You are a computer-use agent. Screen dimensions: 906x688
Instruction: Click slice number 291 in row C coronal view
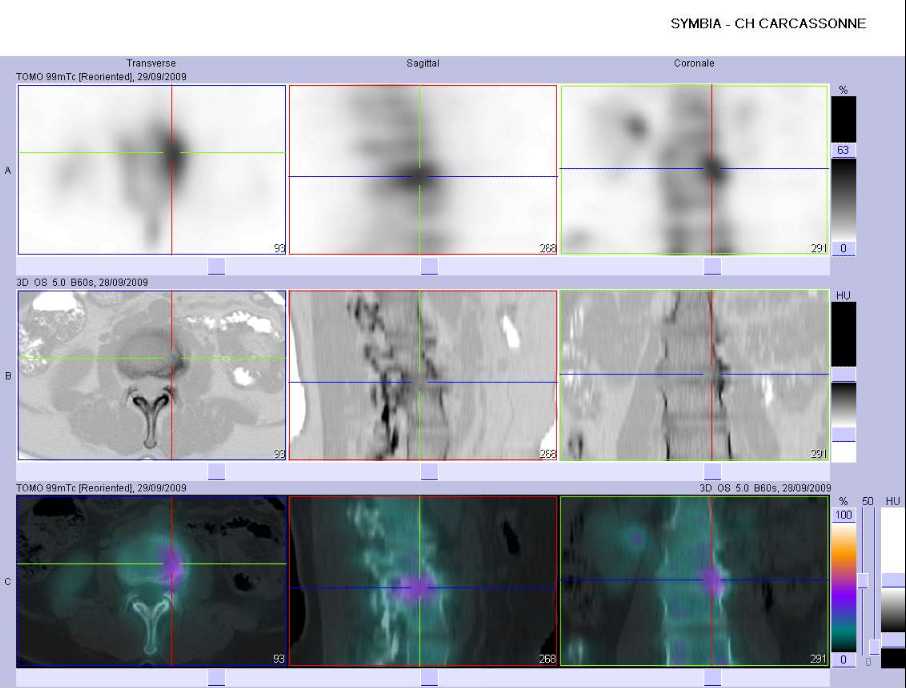(819, 659)
